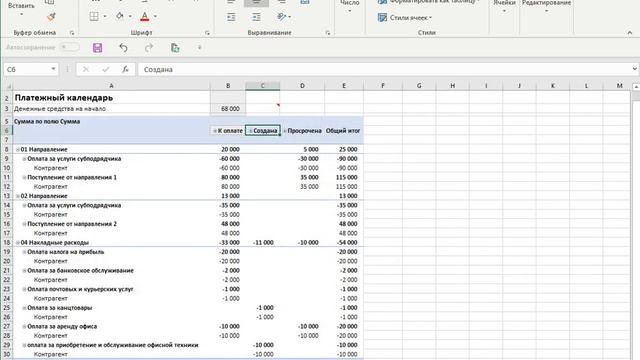
Task: Select the Создана pivot header cell
Action: 263,131
